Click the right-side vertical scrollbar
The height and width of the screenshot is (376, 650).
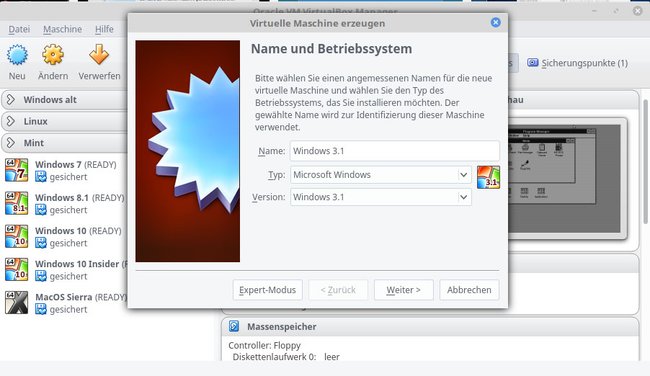(646, 162)
